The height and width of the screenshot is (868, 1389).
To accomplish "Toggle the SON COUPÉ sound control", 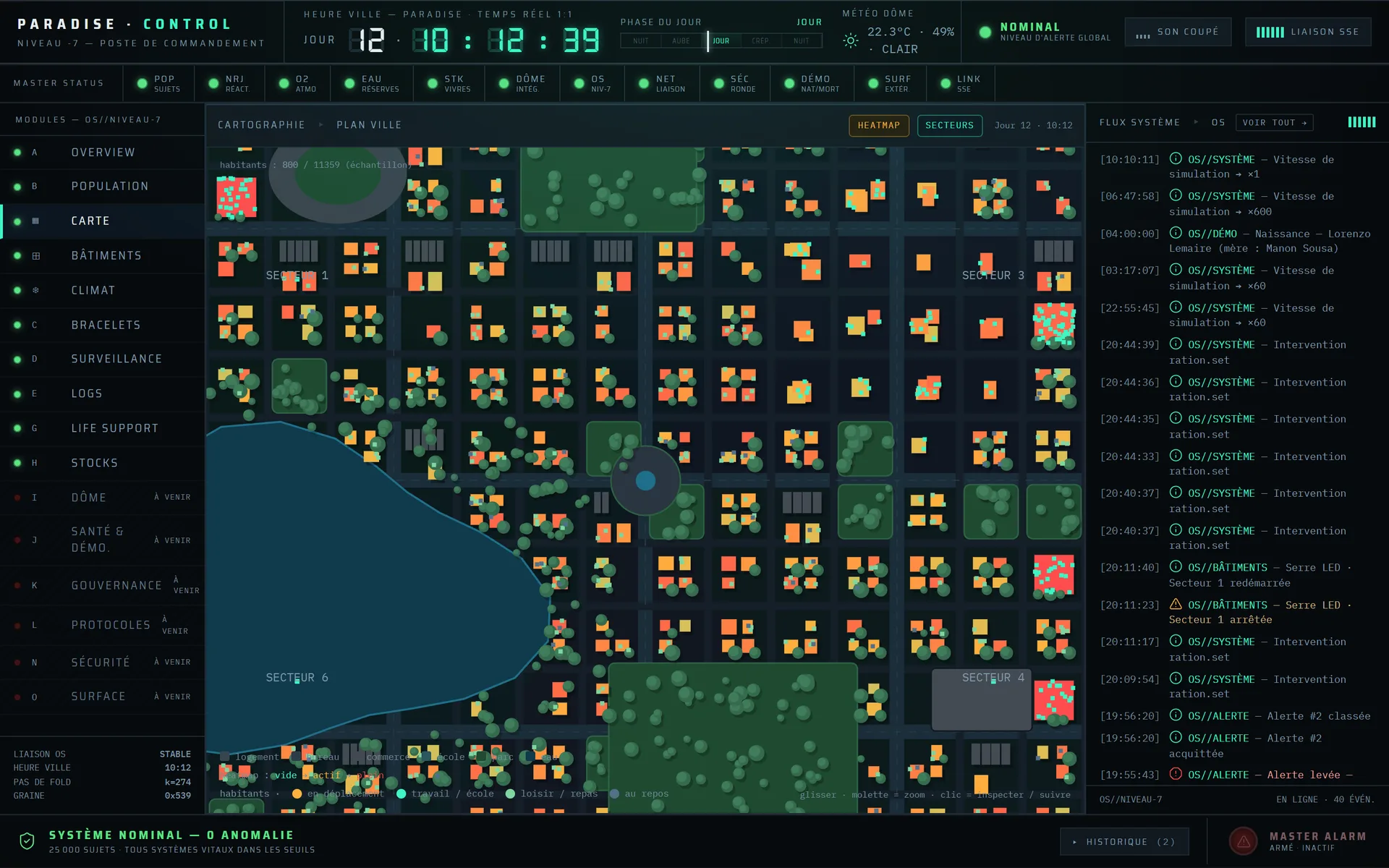I will coord(1178,32).
